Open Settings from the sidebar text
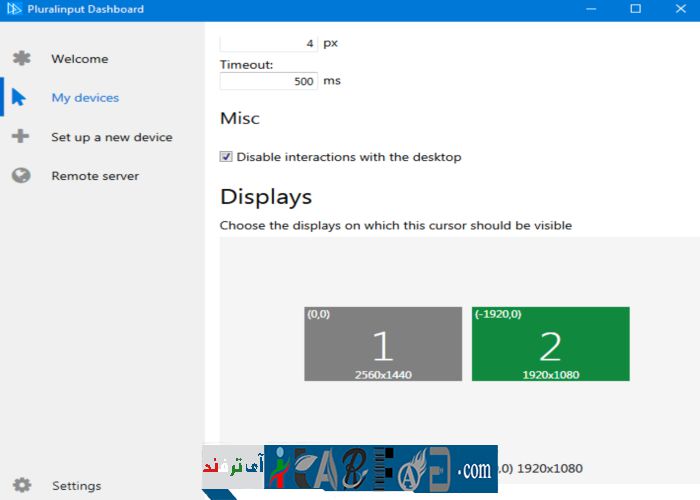Image resolution: width=700 pixels, height=500 pixels. point(77,486)
